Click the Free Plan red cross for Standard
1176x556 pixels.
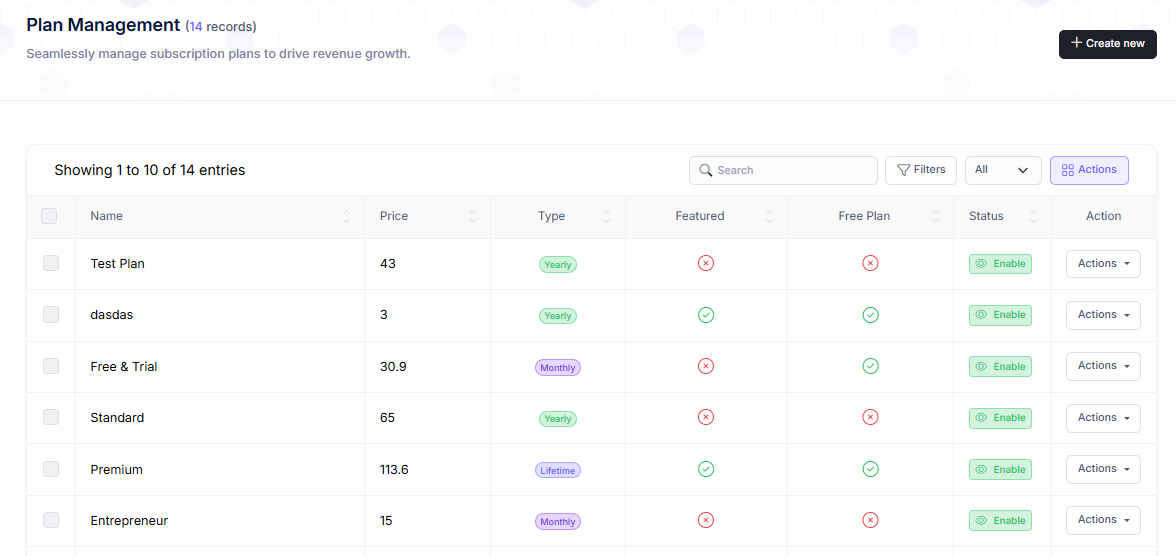pyautogui.click(x=870, y=417)
